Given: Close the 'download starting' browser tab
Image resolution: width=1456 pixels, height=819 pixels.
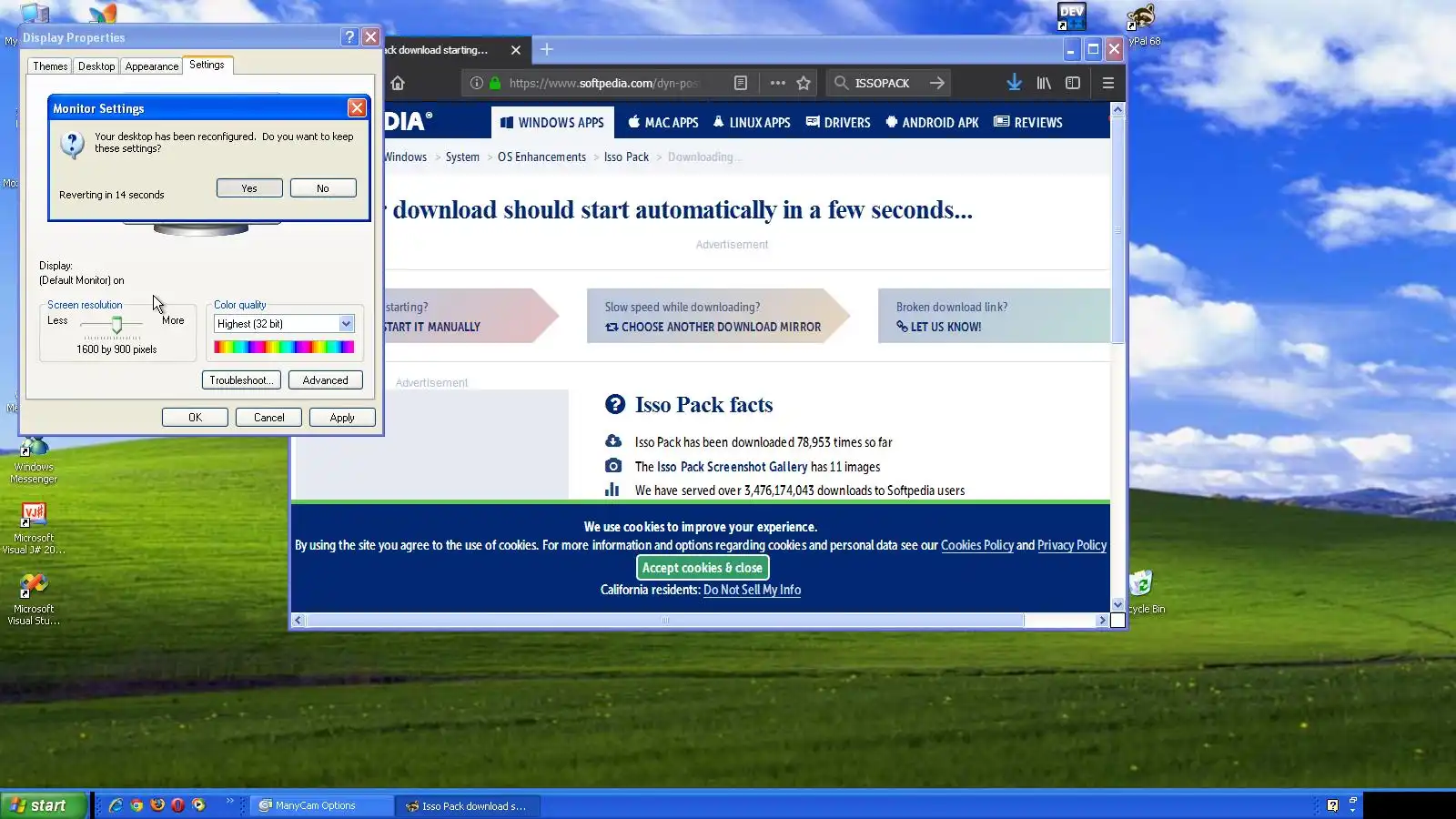Looking at the screenshot, I should pyautogui.click(x=516, y=50).
